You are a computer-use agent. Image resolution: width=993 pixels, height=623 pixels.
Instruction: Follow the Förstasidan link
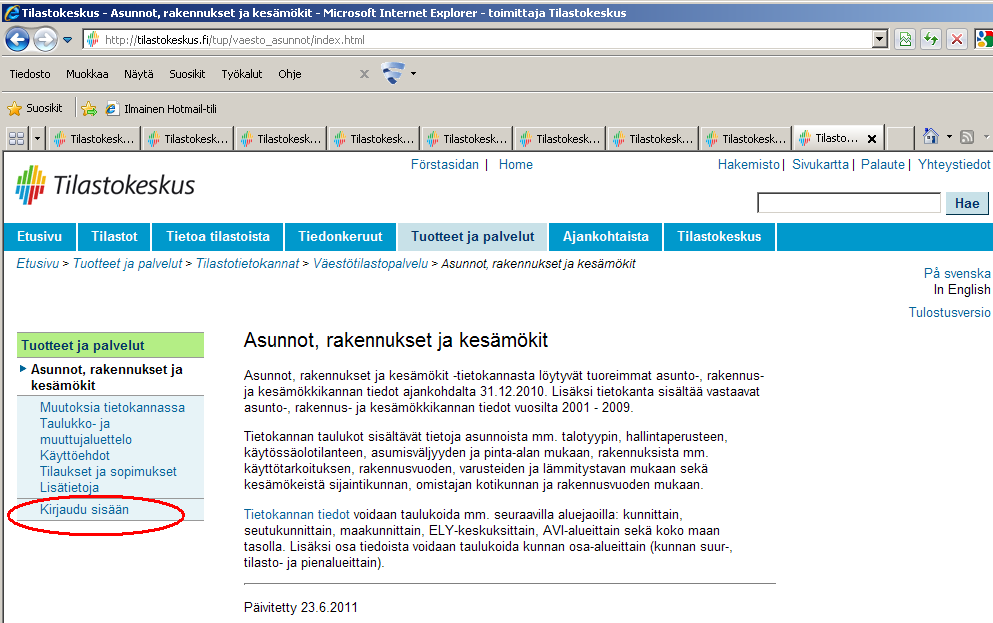[445, 165]
